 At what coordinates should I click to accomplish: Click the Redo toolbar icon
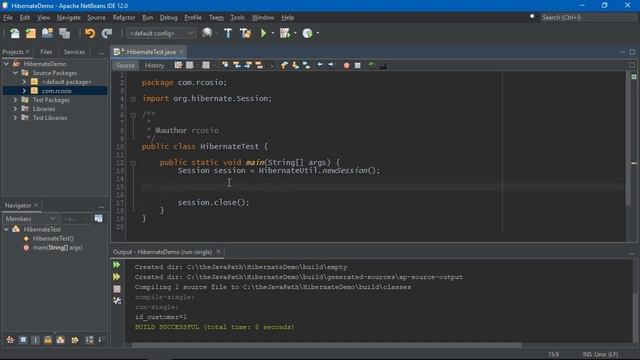point(107,33)
